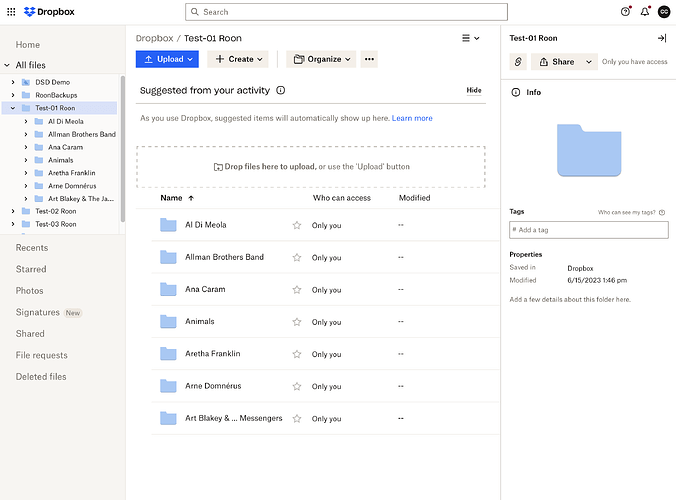Open the app grid launcher icon
Screen dimensions: 676x500
click(x=11, y=12)
